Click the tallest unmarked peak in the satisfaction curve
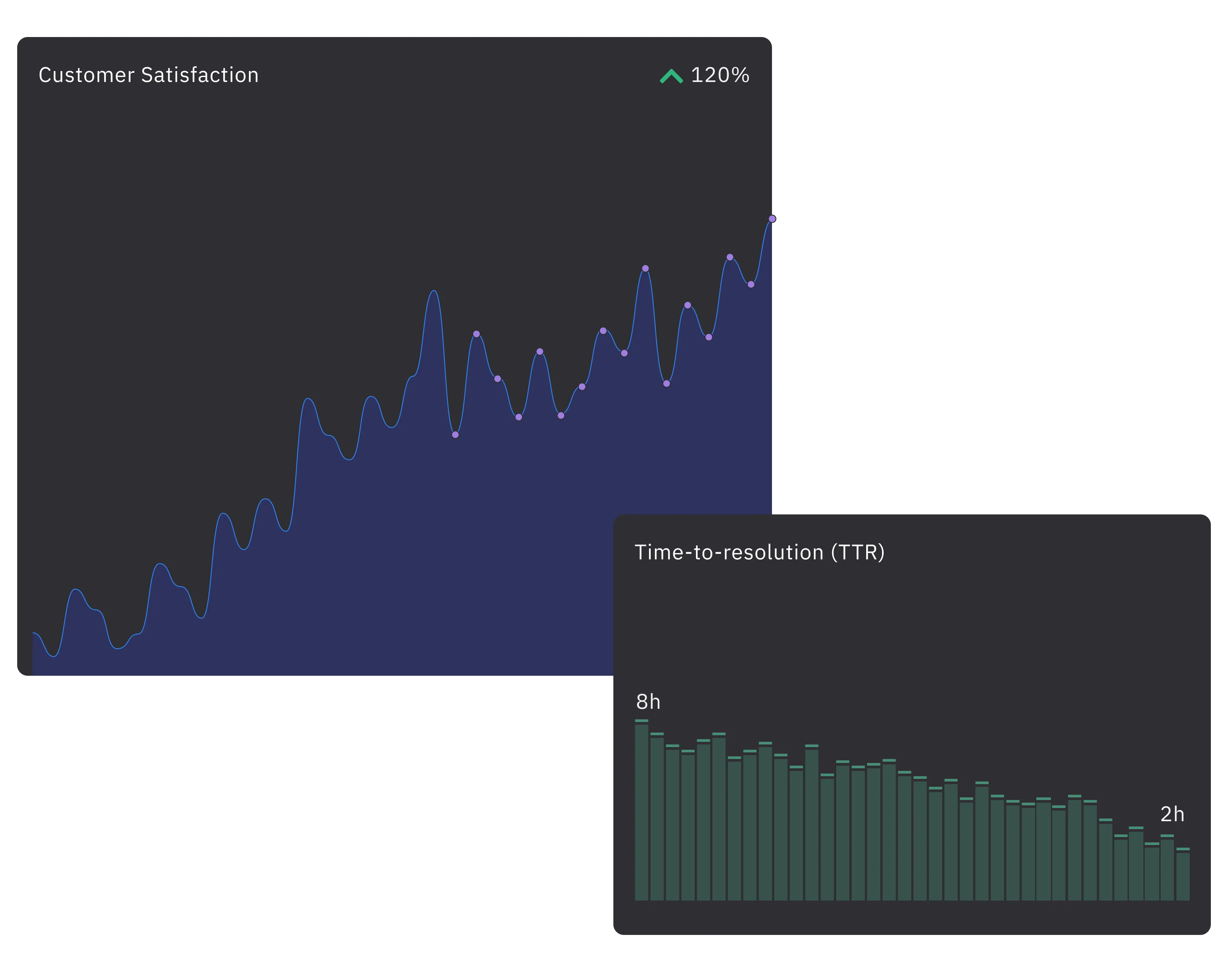 pos(434,291)
